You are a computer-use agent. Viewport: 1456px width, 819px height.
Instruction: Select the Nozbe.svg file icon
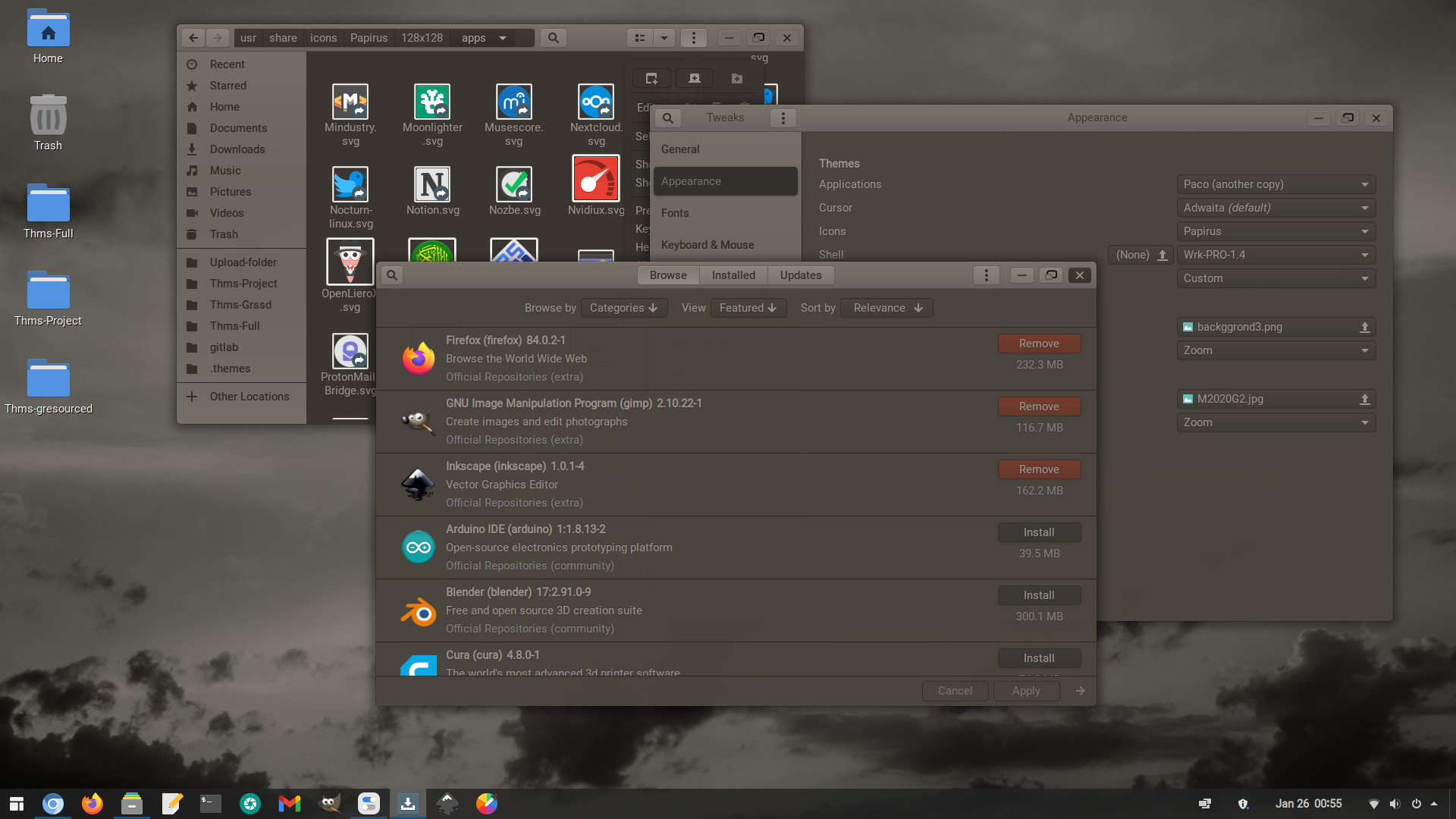click(514, 184)
